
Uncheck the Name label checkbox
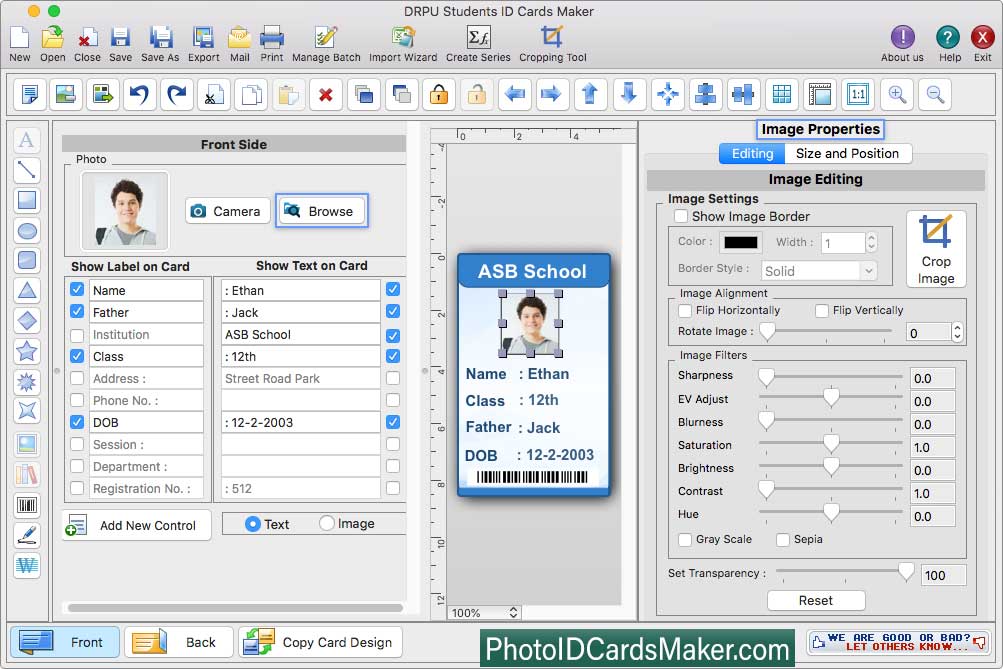(x=77, y=289)
